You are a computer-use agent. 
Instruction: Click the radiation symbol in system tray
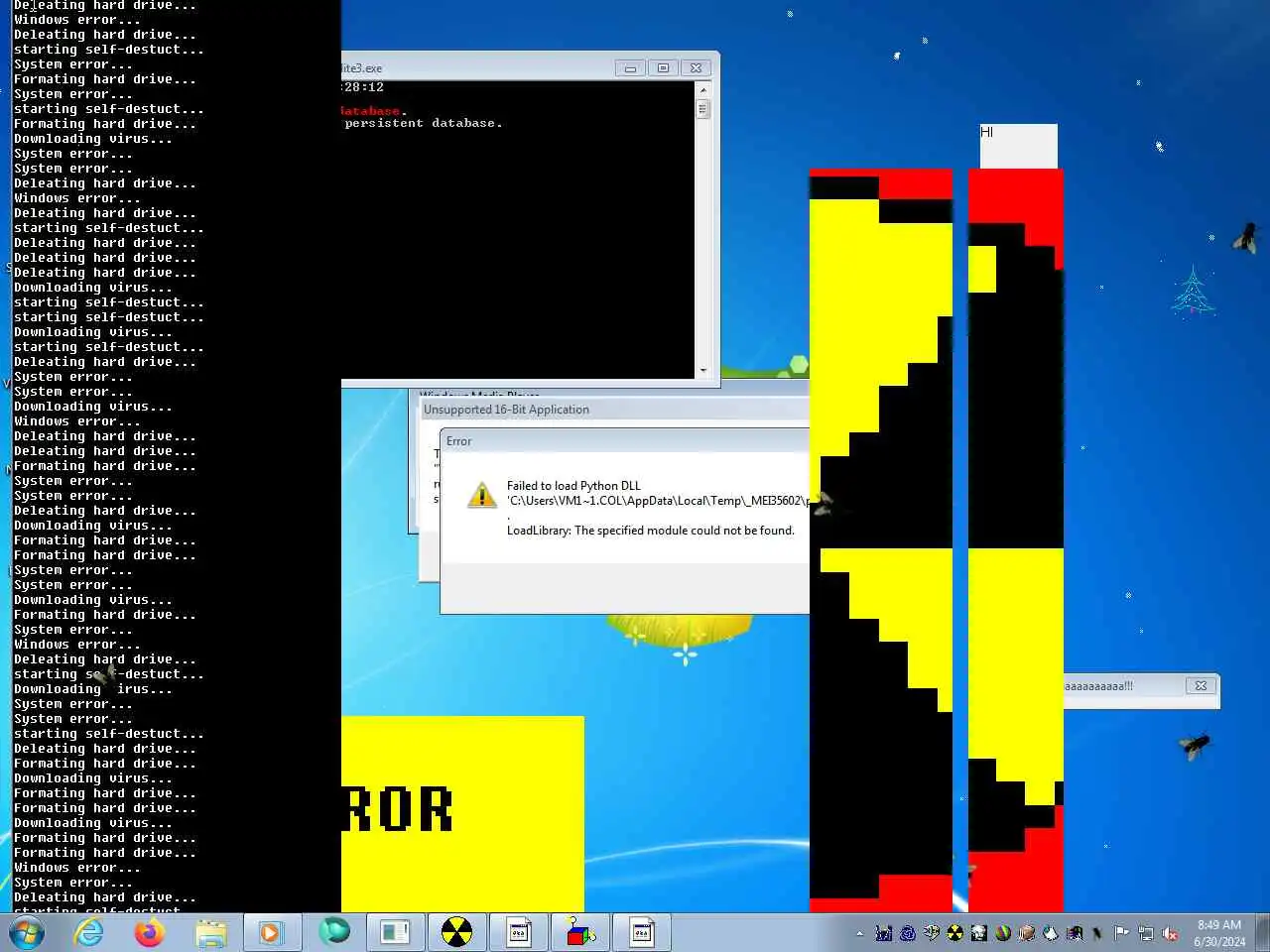coord(954,933)
